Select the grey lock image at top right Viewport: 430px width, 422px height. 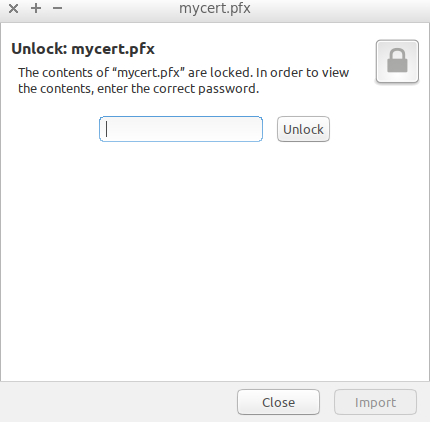[397, 61]
